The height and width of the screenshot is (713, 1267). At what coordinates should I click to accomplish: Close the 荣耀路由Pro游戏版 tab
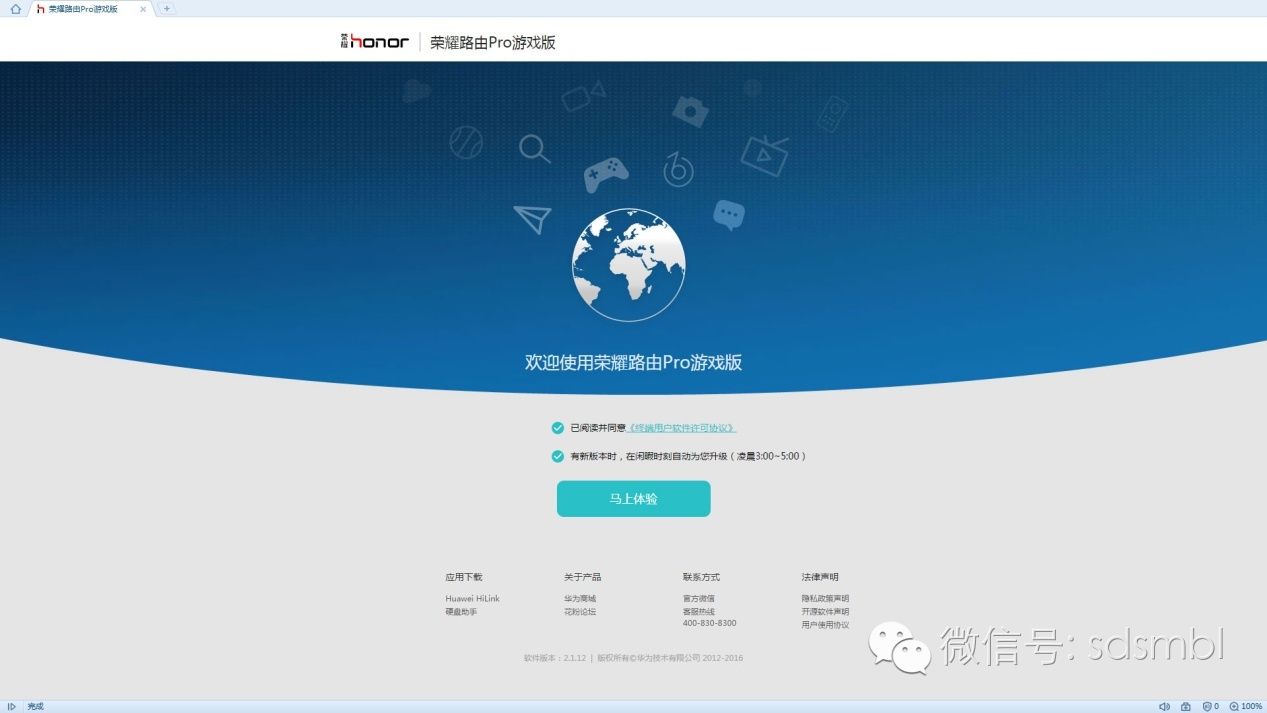(143, 9)
